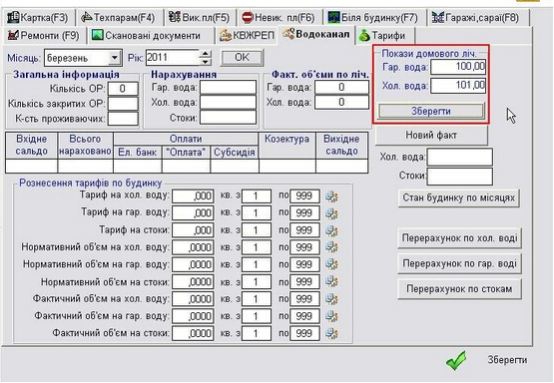Click the Вхідне сальдо column header

pos(31,145)
